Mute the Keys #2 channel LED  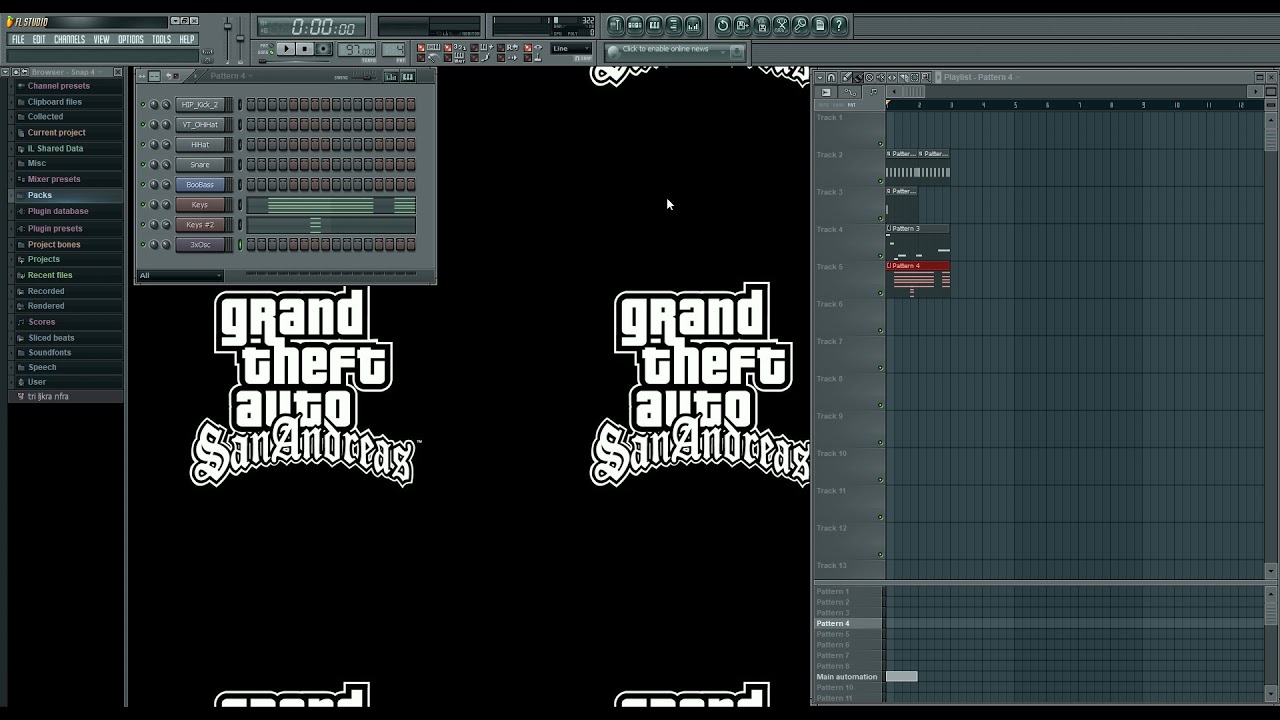click(x=143, y=225)
